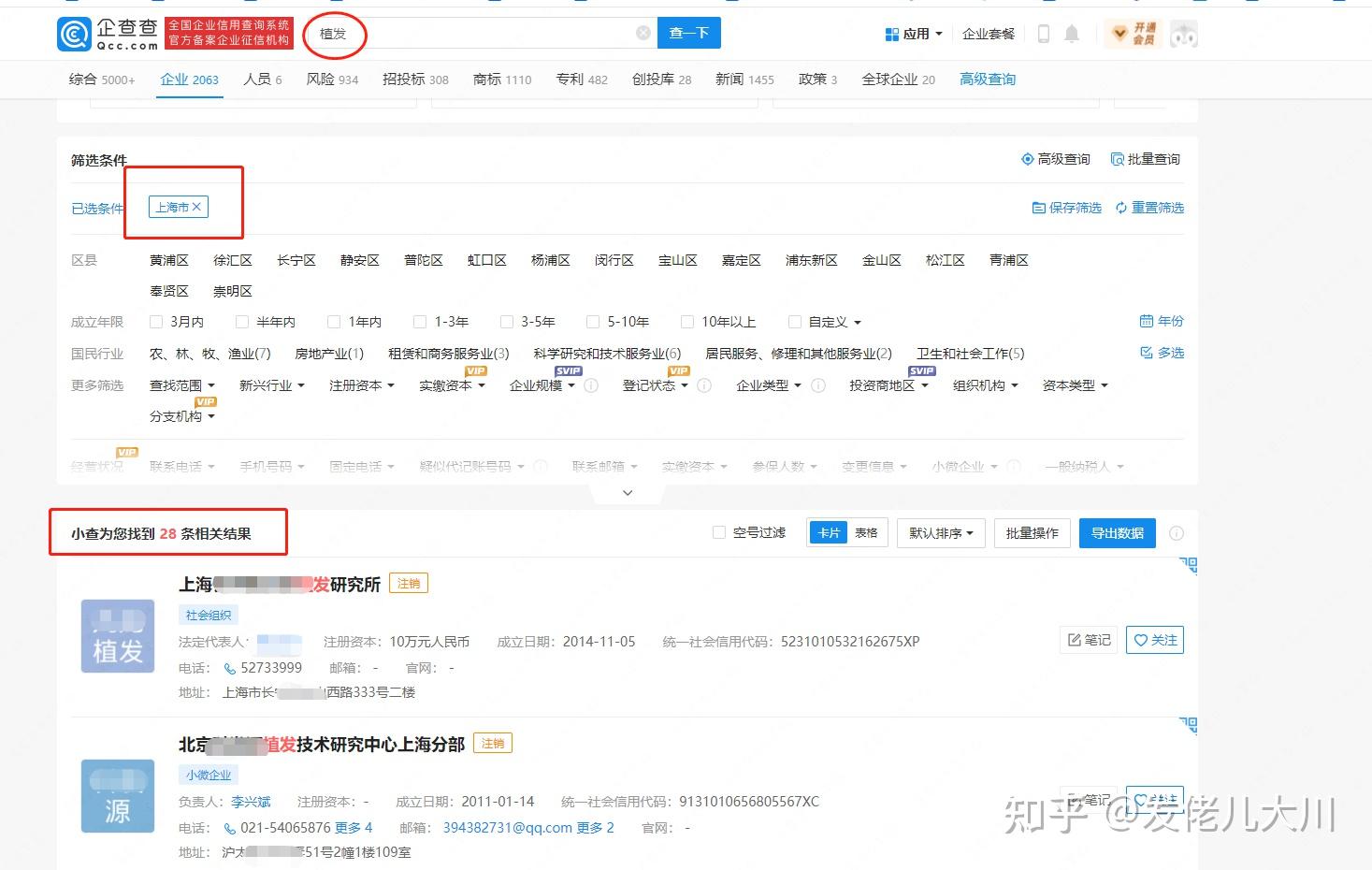Click the 查一下 search button

click(689, 33)
